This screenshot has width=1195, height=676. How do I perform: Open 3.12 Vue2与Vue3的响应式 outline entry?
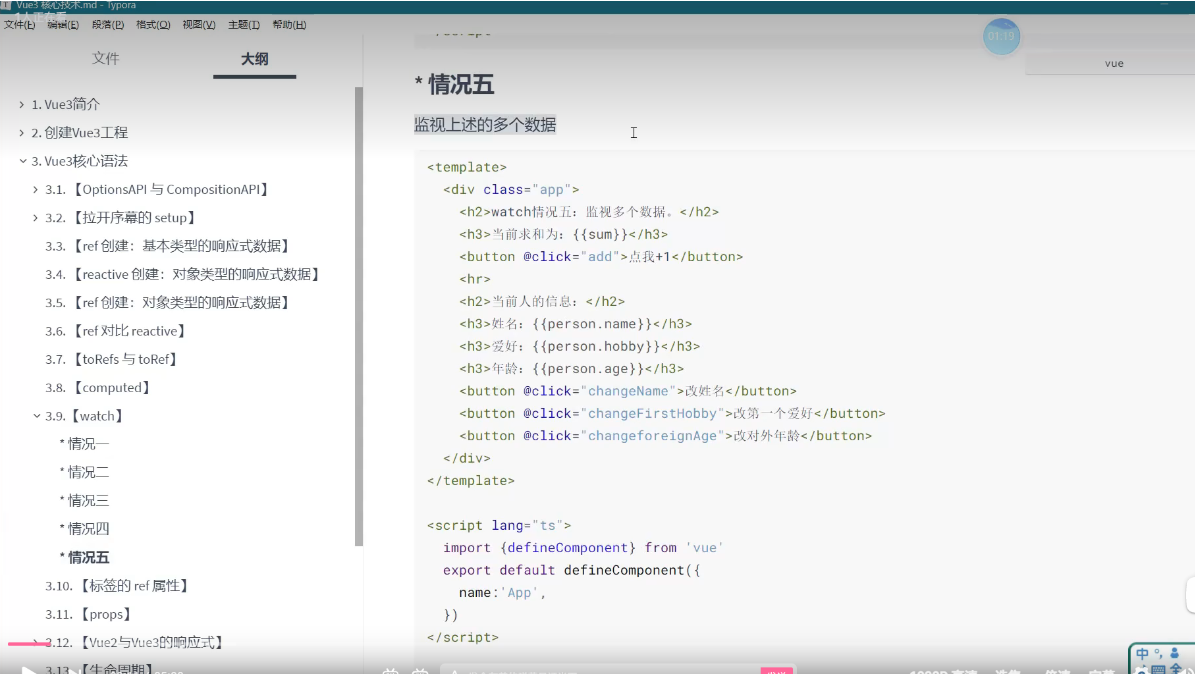click(x=136, y=642)
